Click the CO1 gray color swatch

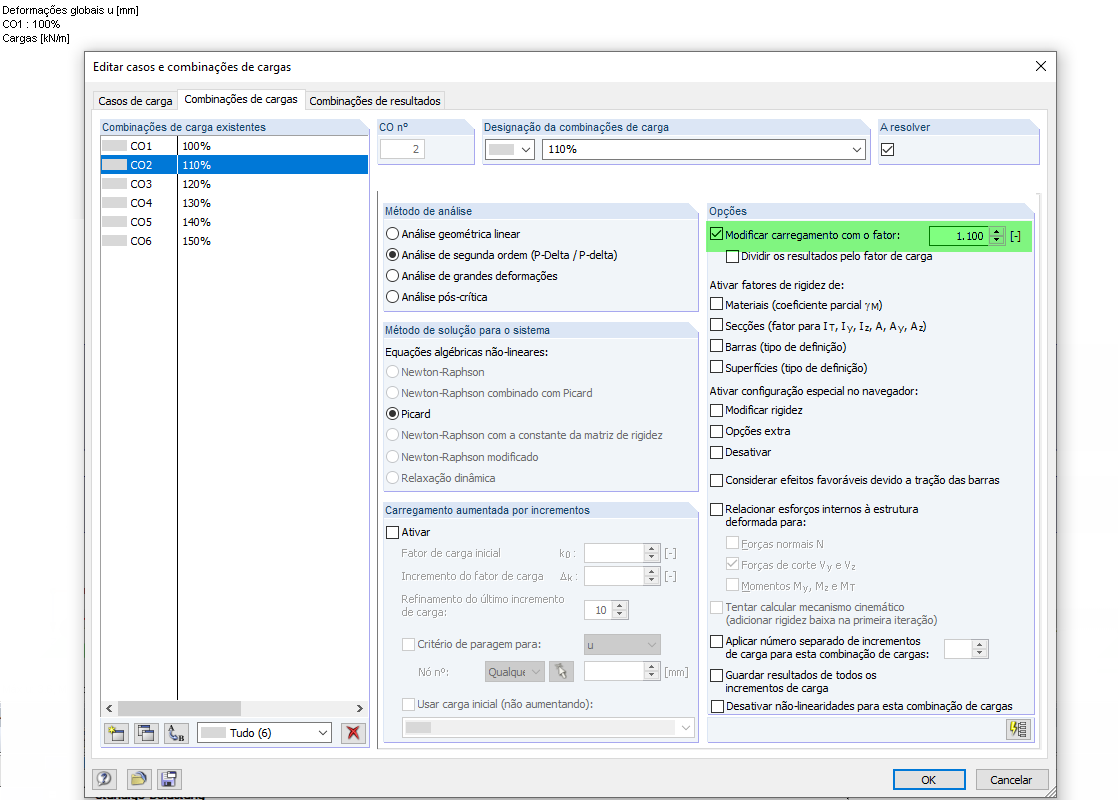point(114,145)
